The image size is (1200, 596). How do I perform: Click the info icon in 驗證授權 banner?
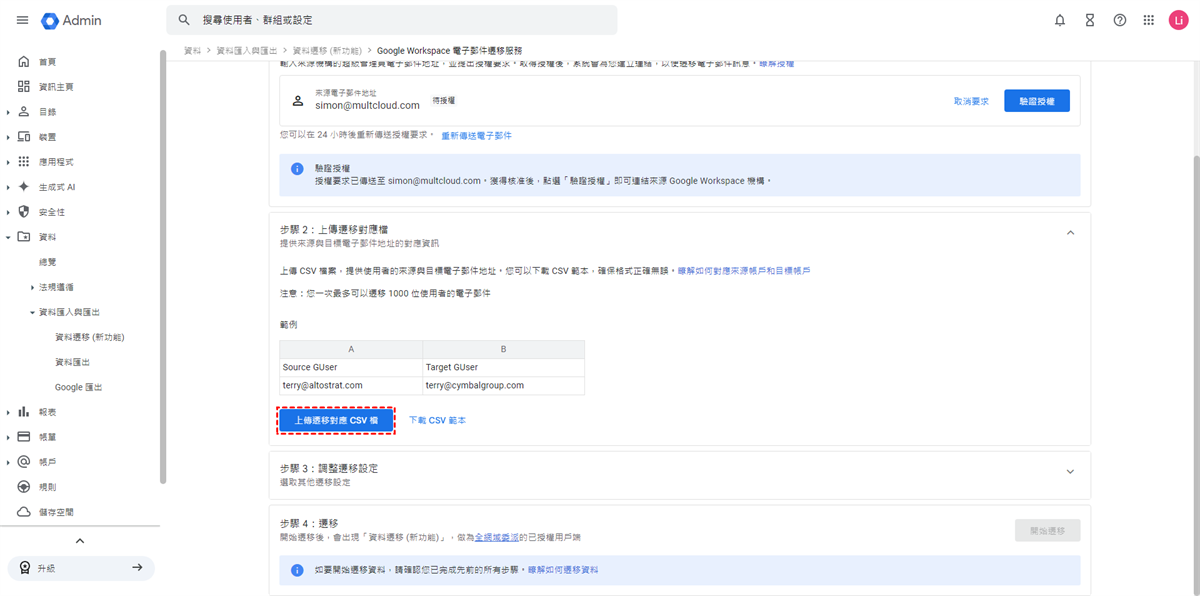point(297,169)
